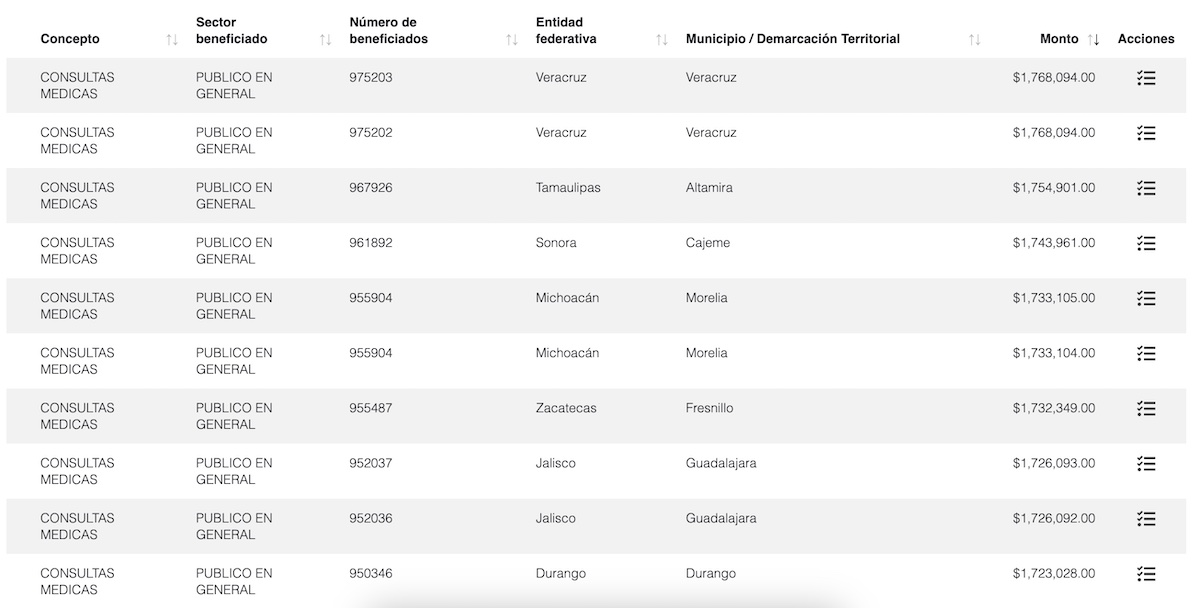Image resolution: width=1200 pixels, height=608 pixels.
Task: Open actions for Morelia row with $1,733,105.00
Action: [x=1146, y=298]
